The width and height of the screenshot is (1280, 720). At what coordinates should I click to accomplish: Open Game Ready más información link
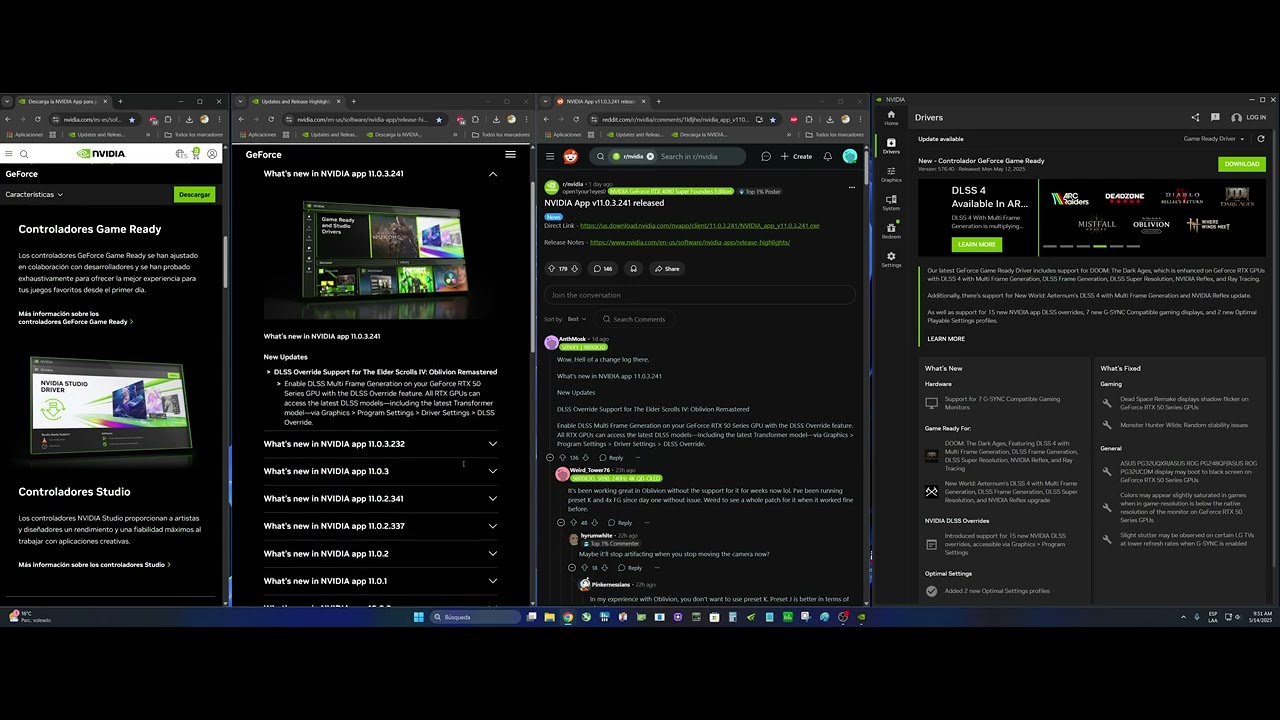[75, 318]
